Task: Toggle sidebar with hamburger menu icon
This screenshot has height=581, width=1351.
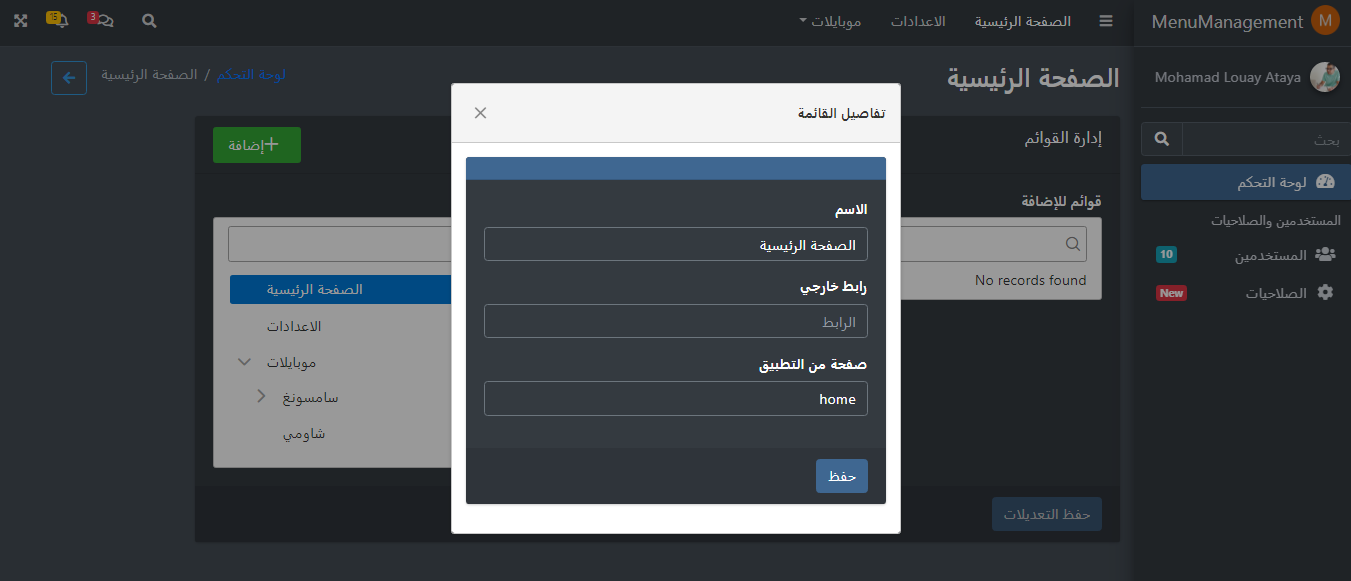Action: point(1105,21)
